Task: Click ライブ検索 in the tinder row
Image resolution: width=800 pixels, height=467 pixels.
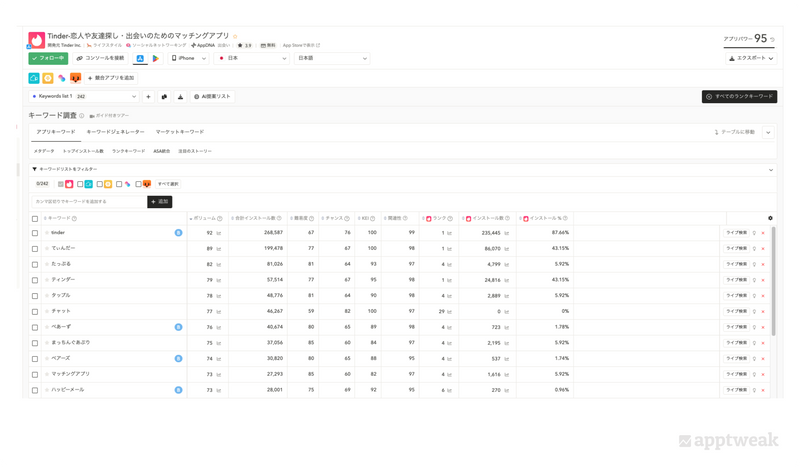Action: click(x=736, y=233)
